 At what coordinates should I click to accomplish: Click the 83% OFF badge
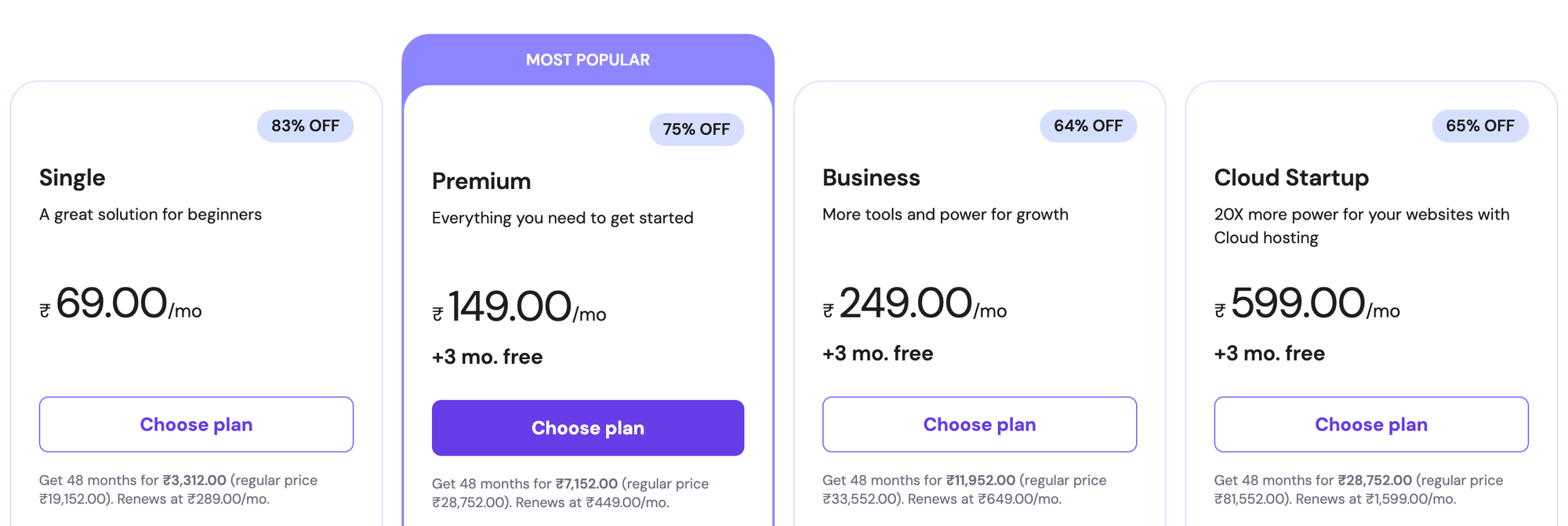(x=305, y=125)
